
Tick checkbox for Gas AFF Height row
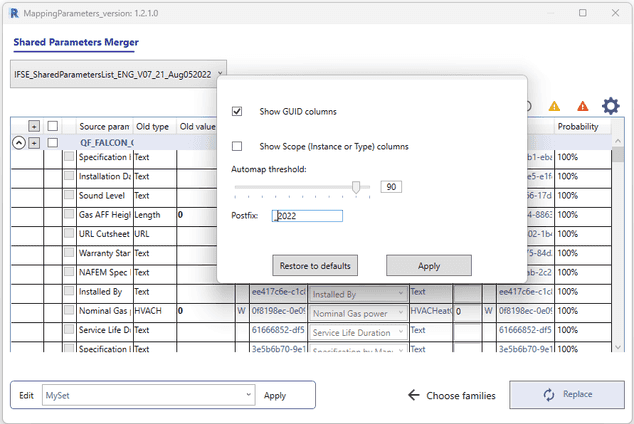click(x=69, y=214)
